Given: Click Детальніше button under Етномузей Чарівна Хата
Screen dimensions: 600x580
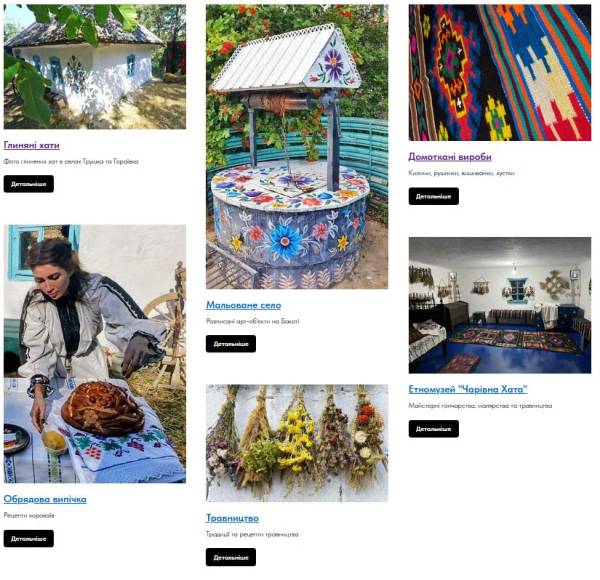Looking at the screenshot, I should tap(434, 429).
